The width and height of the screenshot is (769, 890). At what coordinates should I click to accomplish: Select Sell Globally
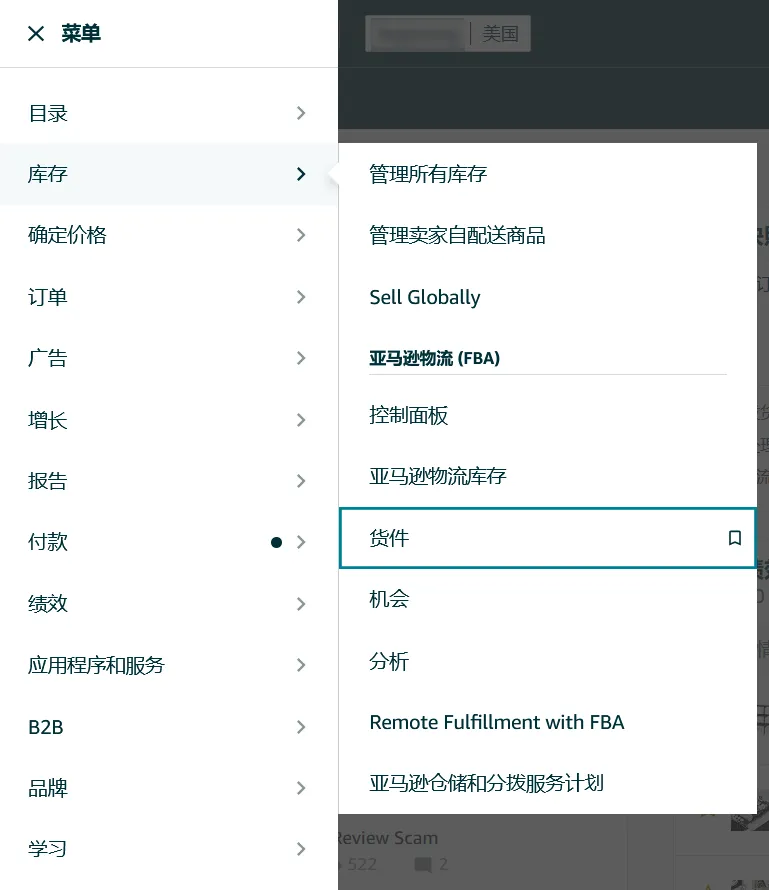pos(425,297)
